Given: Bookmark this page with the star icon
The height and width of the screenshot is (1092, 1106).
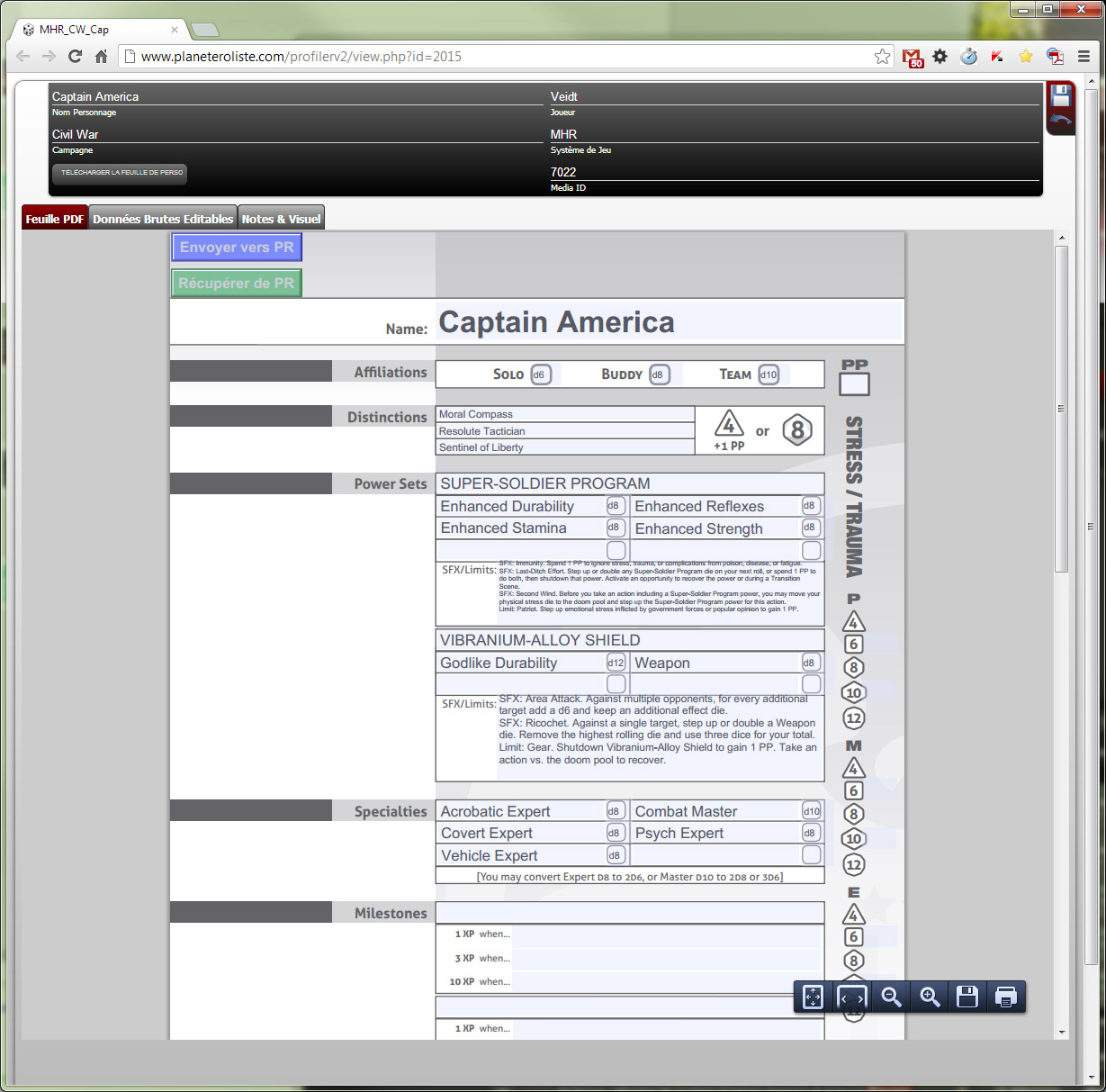Looking at the screenshot, I should pos(882,56).
